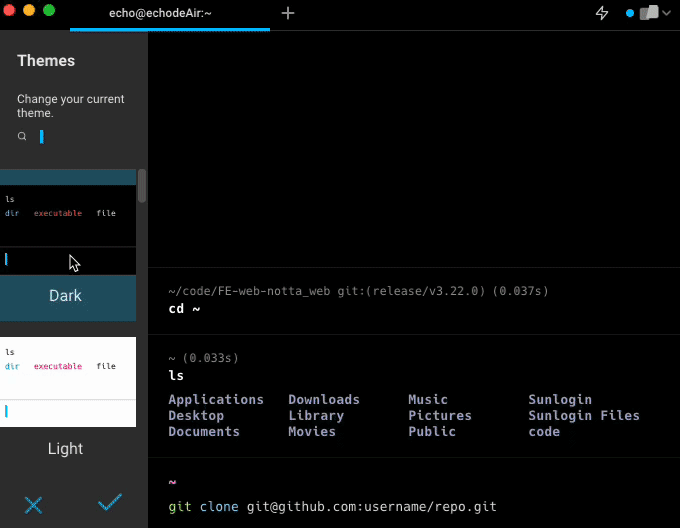This screenshot has width=680, height=528.
Task: Click the pink tilde prompt above git clone
Action: click(x=172, y=482)
